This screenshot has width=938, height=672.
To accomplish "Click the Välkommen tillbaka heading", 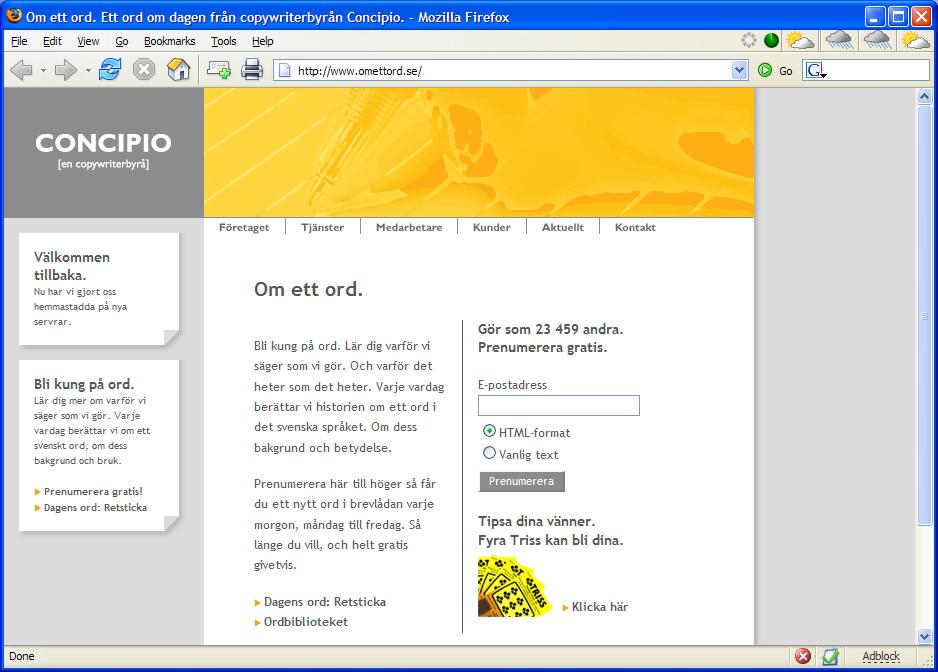I will [x=72, y=266].
